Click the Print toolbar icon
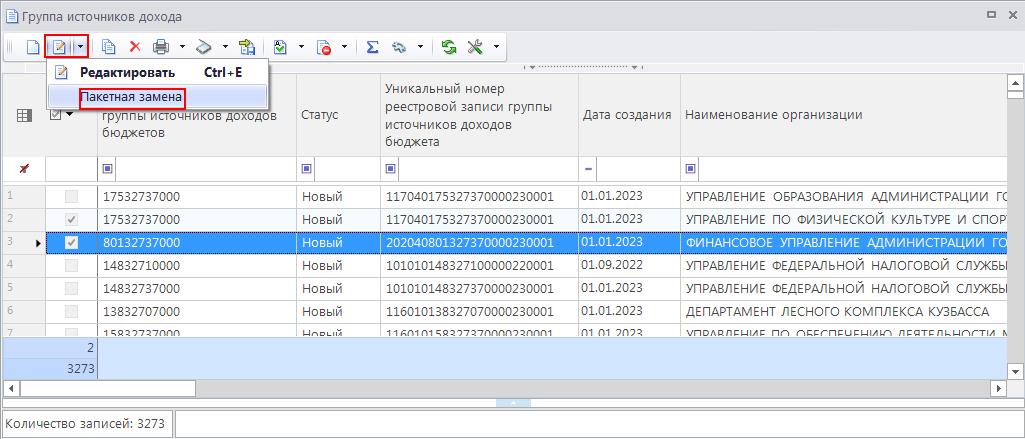1025x439 pixels. click(x=161, y=47)
